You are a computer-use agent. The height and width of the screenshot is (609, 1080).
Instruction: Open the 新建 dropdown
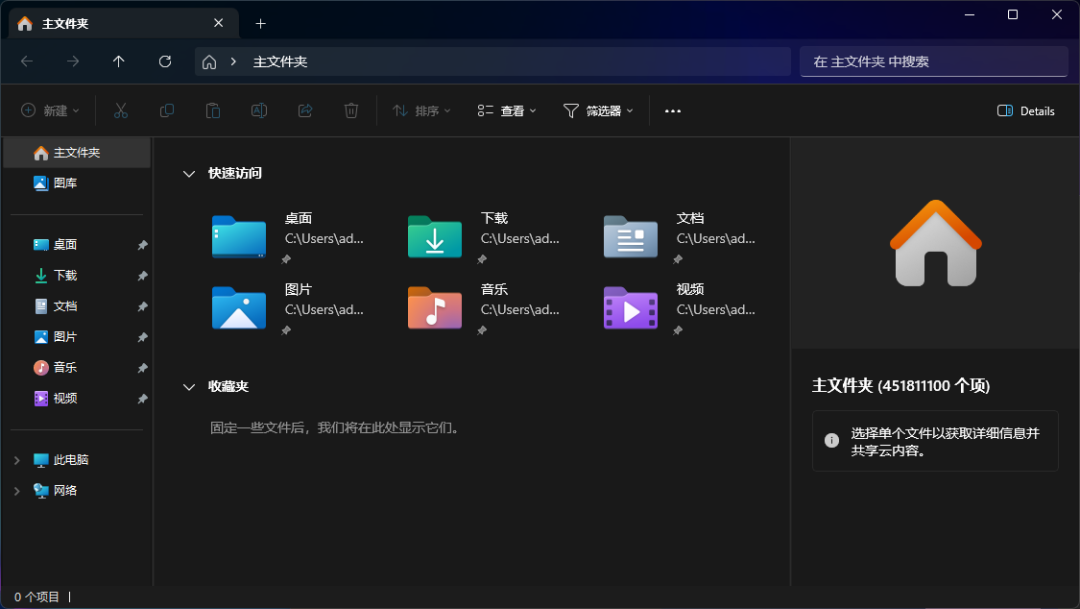[50, 111]
